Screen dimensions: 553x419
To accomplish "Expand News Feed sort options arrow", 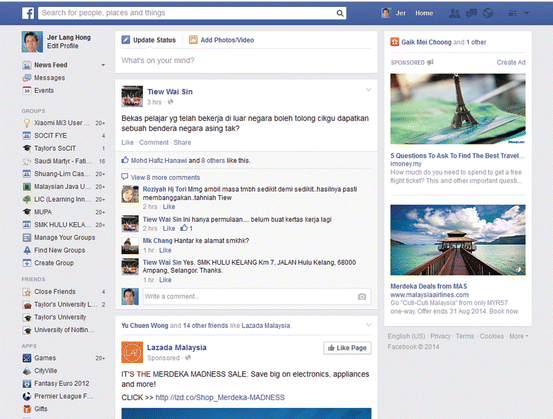I will [103, 65].
